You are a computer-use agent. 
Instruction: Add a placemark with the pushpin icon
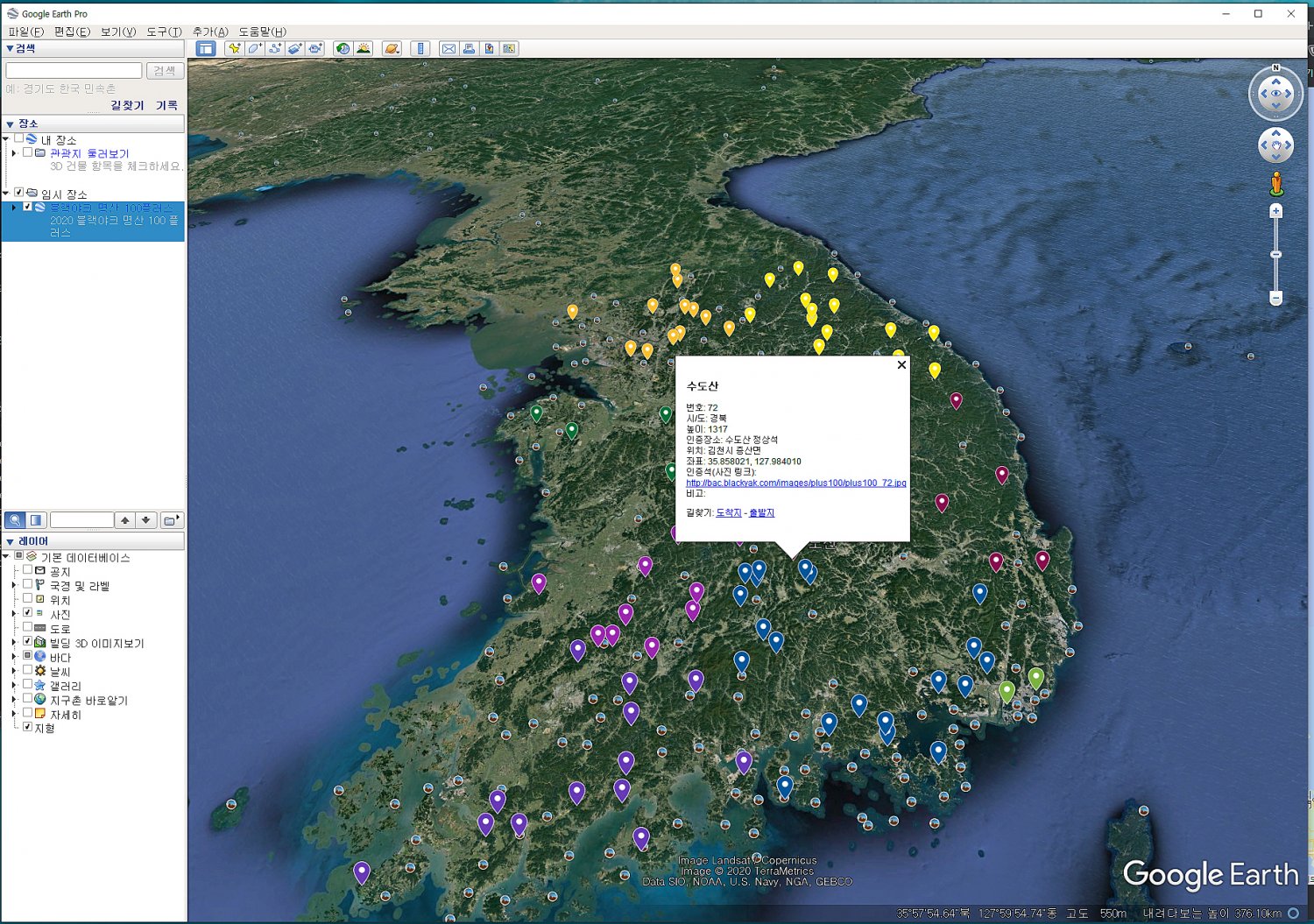(x=234, y=49)
